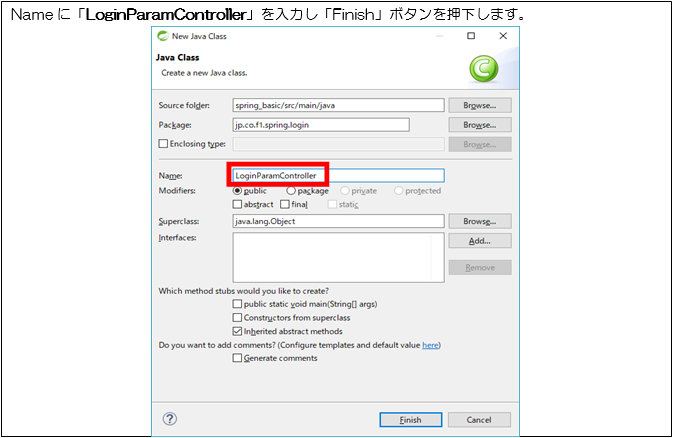Uncheck Inherited abstract methods option
673x438 pixels.
click(x=237, y=331)
